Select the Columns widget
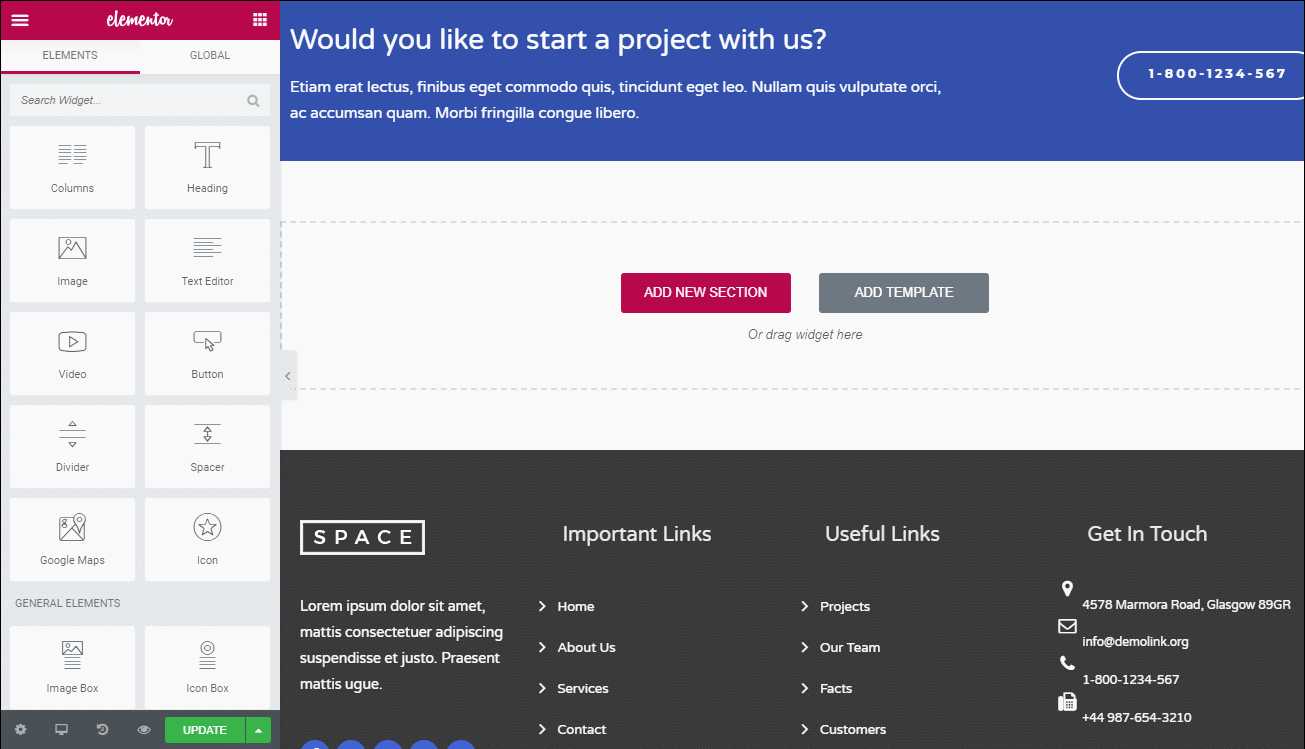The width and height of the screenshot is (1305, 749). (x=72, y=167)
